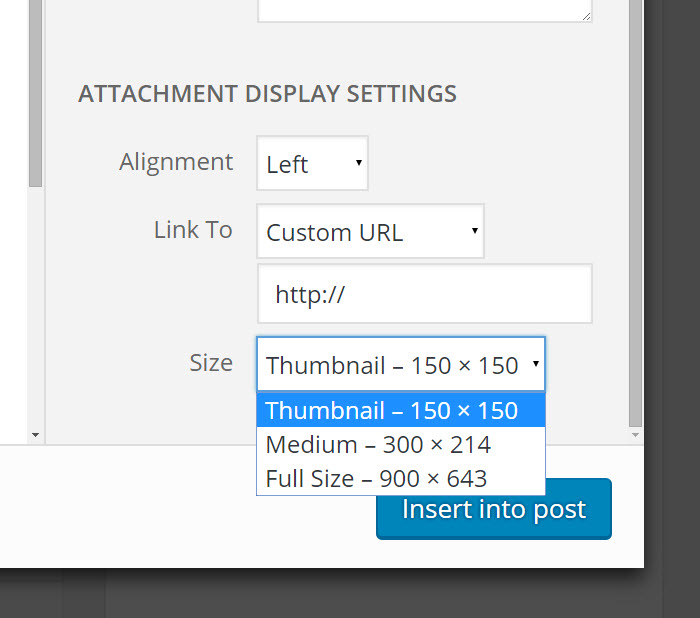Click the Link To field label
The image size is (700, 618).
click(193, 230)
